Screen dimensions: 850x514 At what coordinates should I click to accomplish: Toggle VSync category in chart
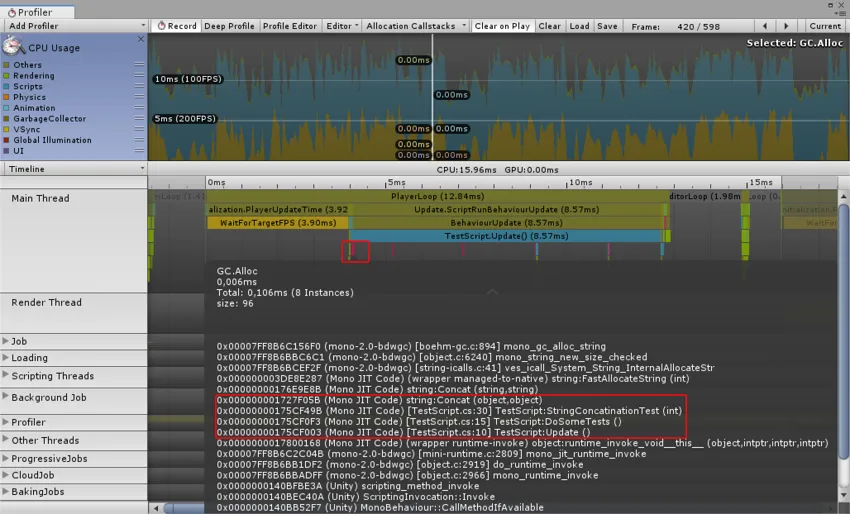[7, 129]
